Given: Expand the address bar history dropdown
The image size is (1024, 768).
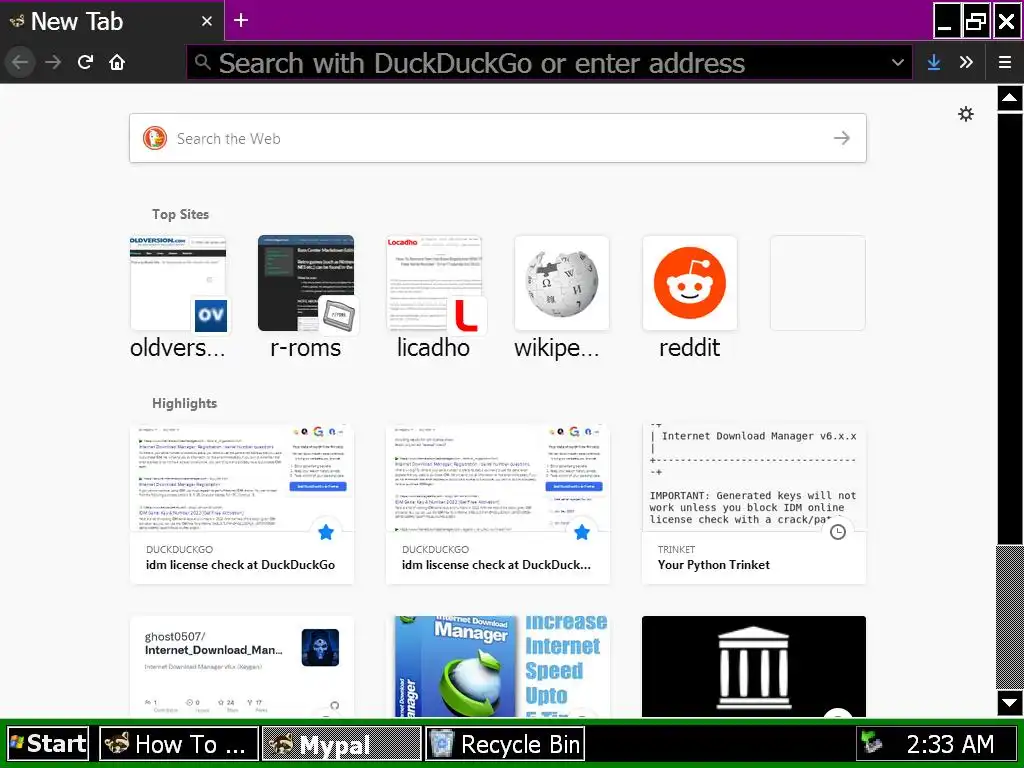Looking at the screenshot, I should [x=898, y=63].
